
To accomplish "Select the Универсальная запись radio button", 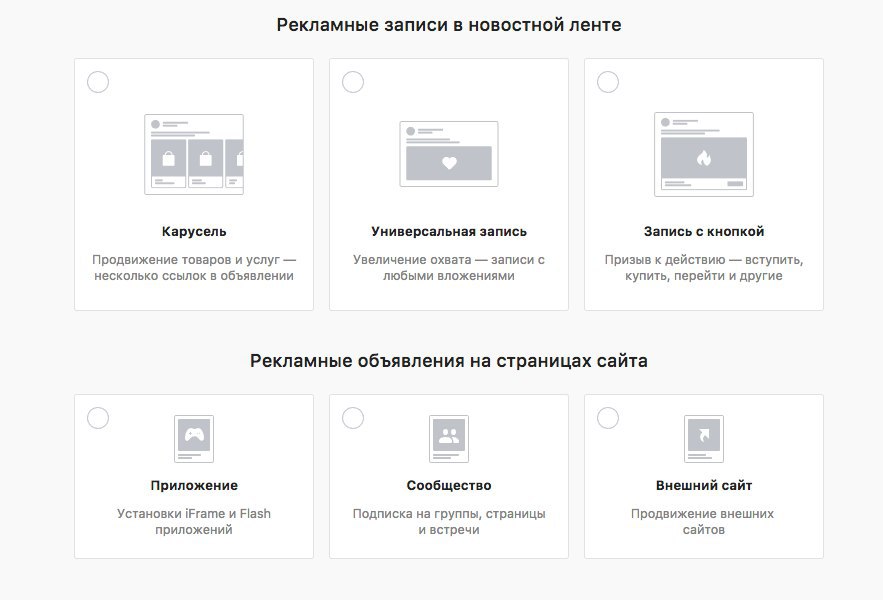I will (x=353, y=82).
